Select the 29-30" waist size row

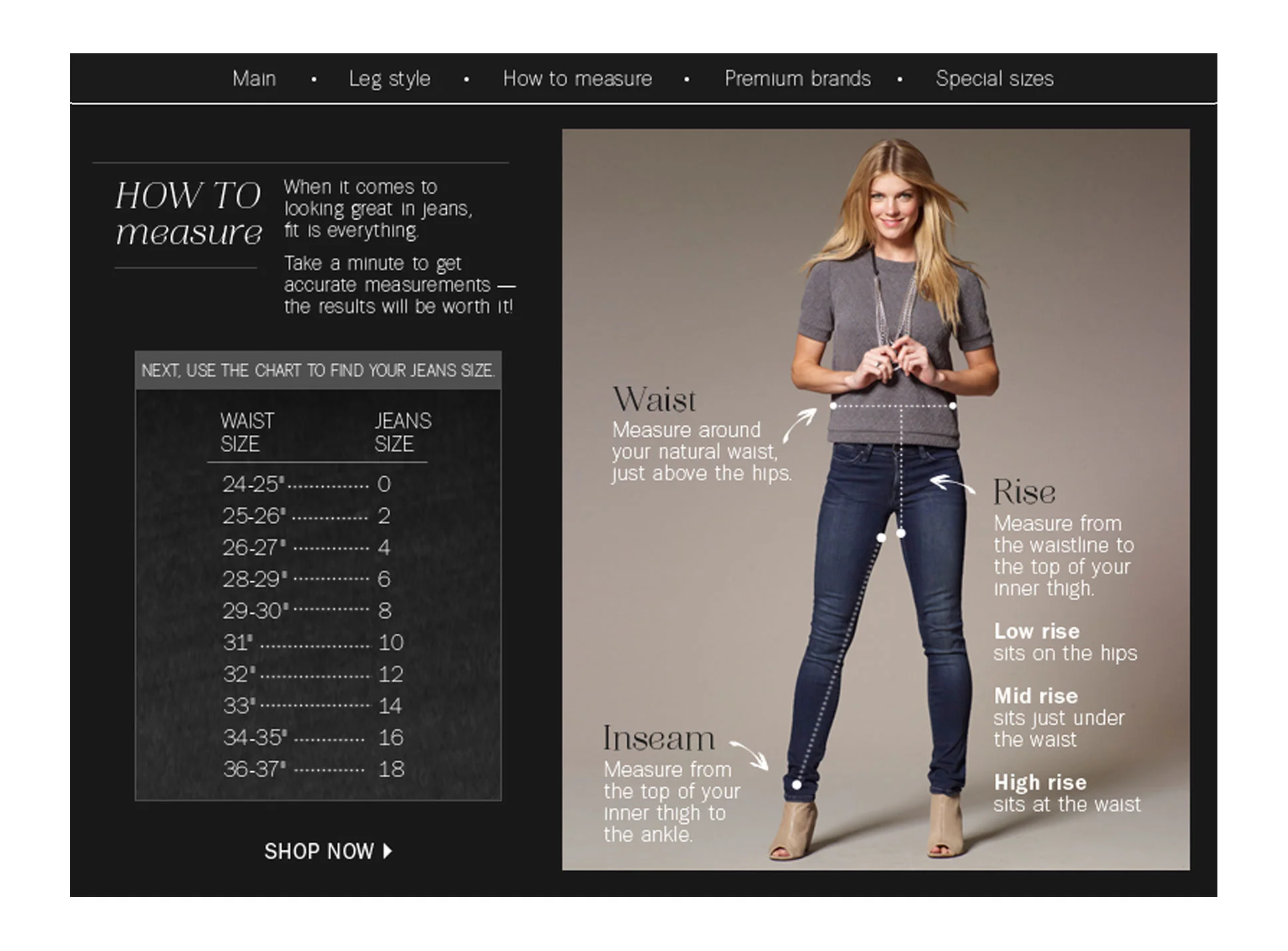[x=307, y=611]
